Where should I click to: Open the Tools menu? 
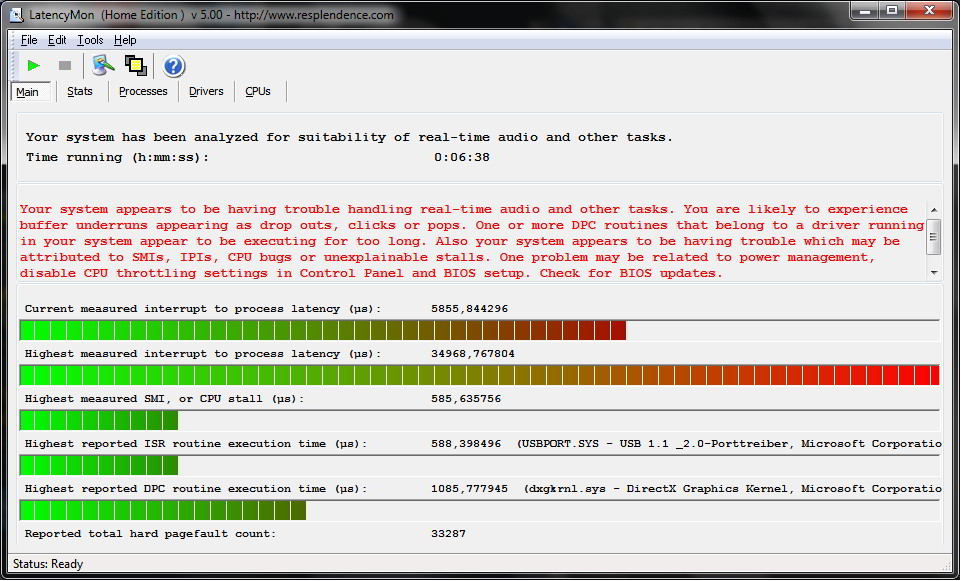tap(90, 40)
